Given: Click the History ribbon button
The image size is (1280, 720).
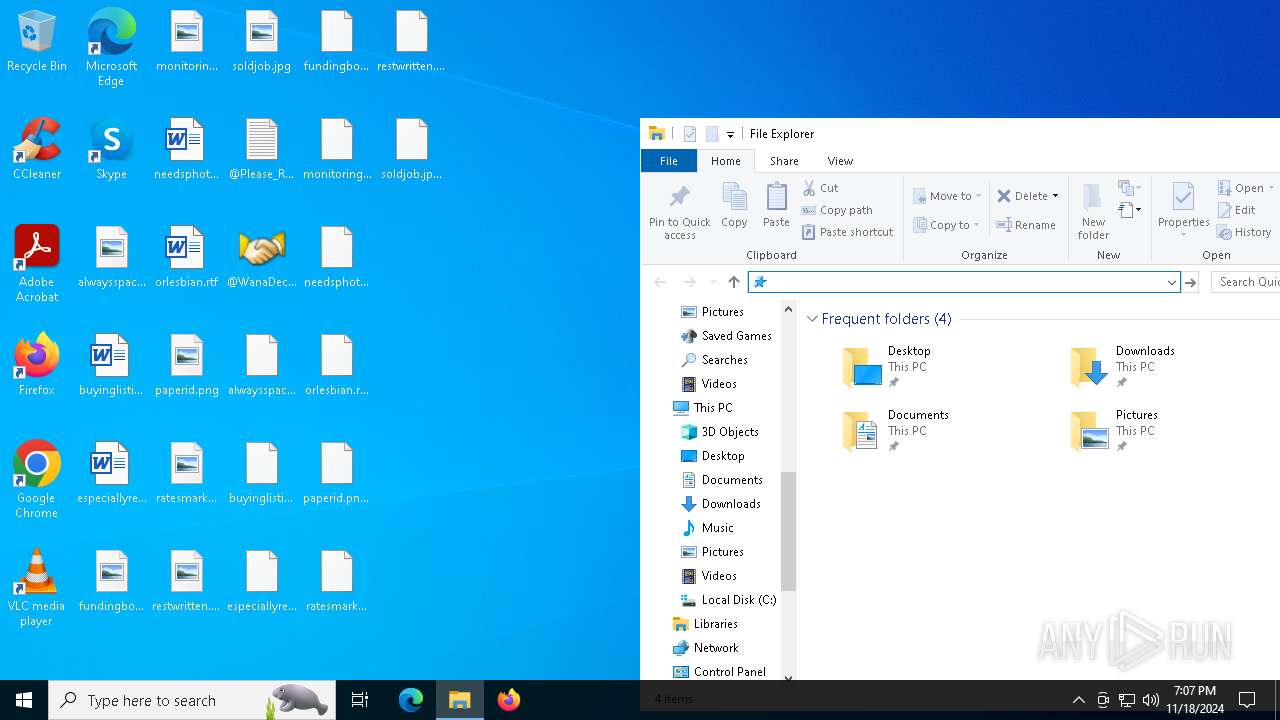Looking at the screenshot, I should 1244,232.
